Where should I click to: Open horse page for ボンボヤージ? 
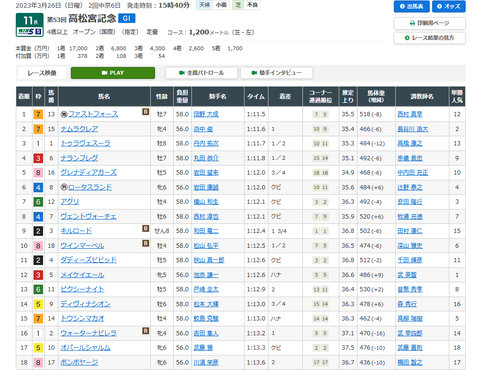coord(79,363)
